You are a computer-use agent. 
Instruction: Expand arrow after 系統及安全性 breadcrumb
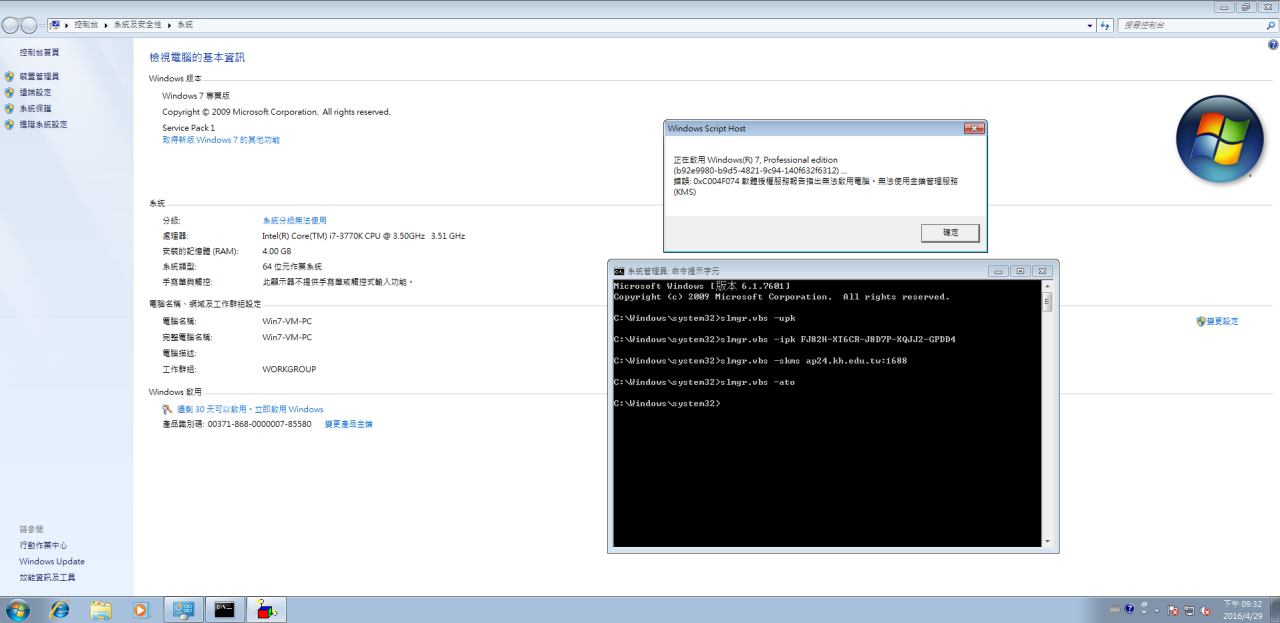pos(168,24)
